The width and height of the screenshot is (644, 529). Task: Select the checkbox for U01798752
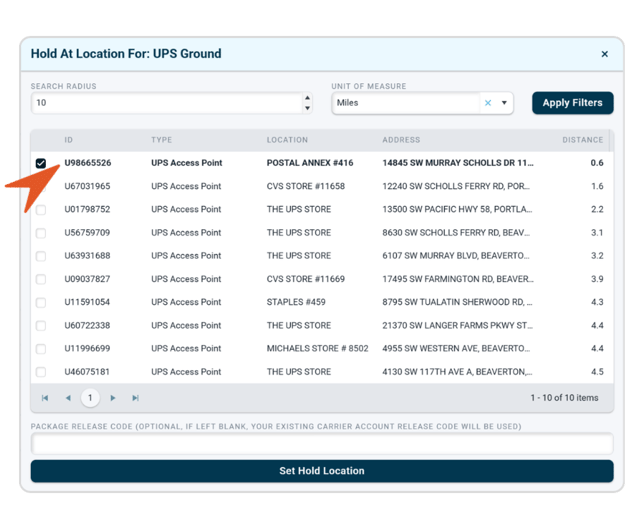(41, 210)
